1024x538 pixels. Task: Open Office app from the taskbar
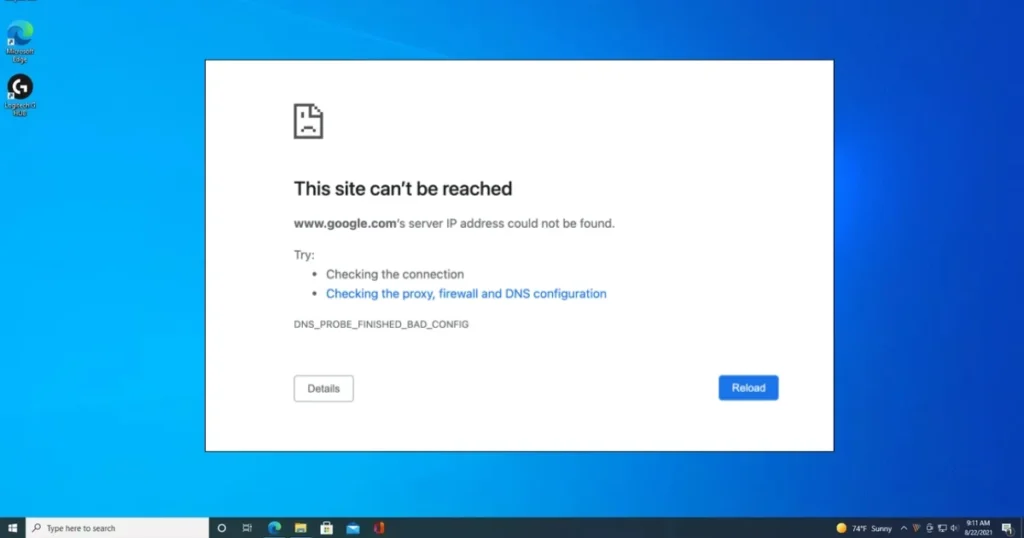point(379,528)
